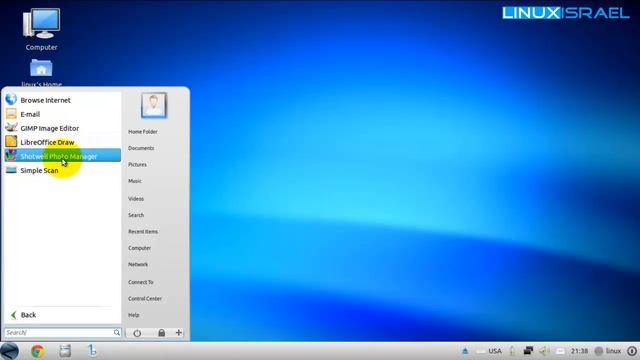640x360 pixels.
Task: Open Documents folder link
Action: (141, 148)
